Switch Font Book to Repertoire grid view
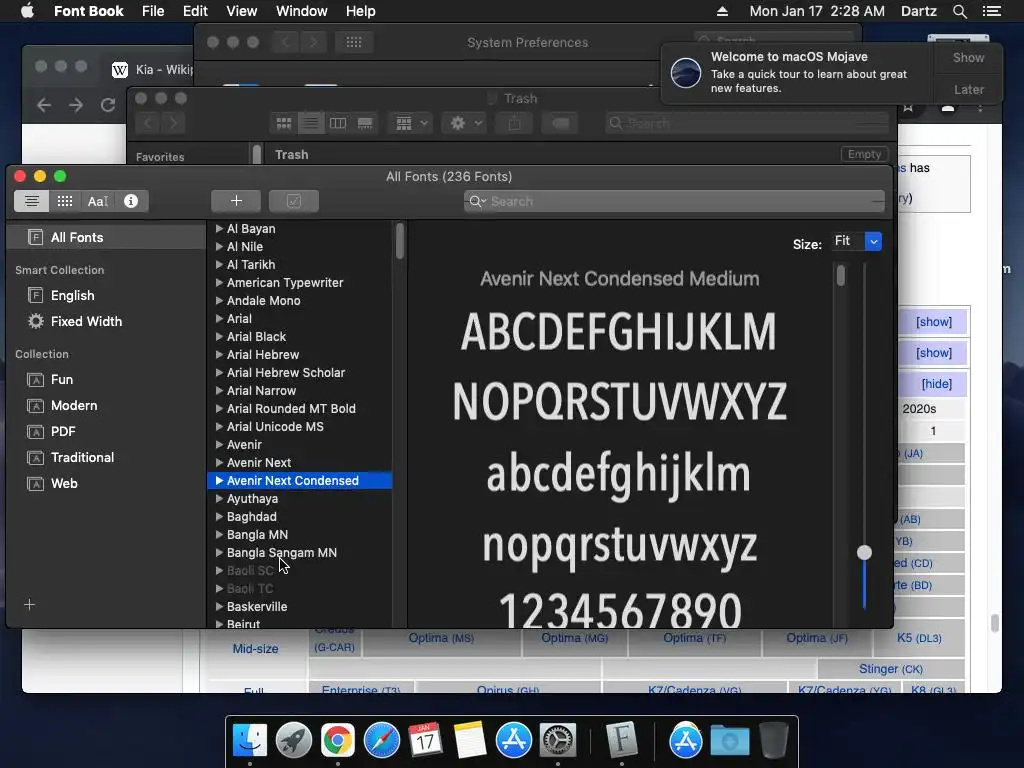The image size is (1024, 768). 65,201
